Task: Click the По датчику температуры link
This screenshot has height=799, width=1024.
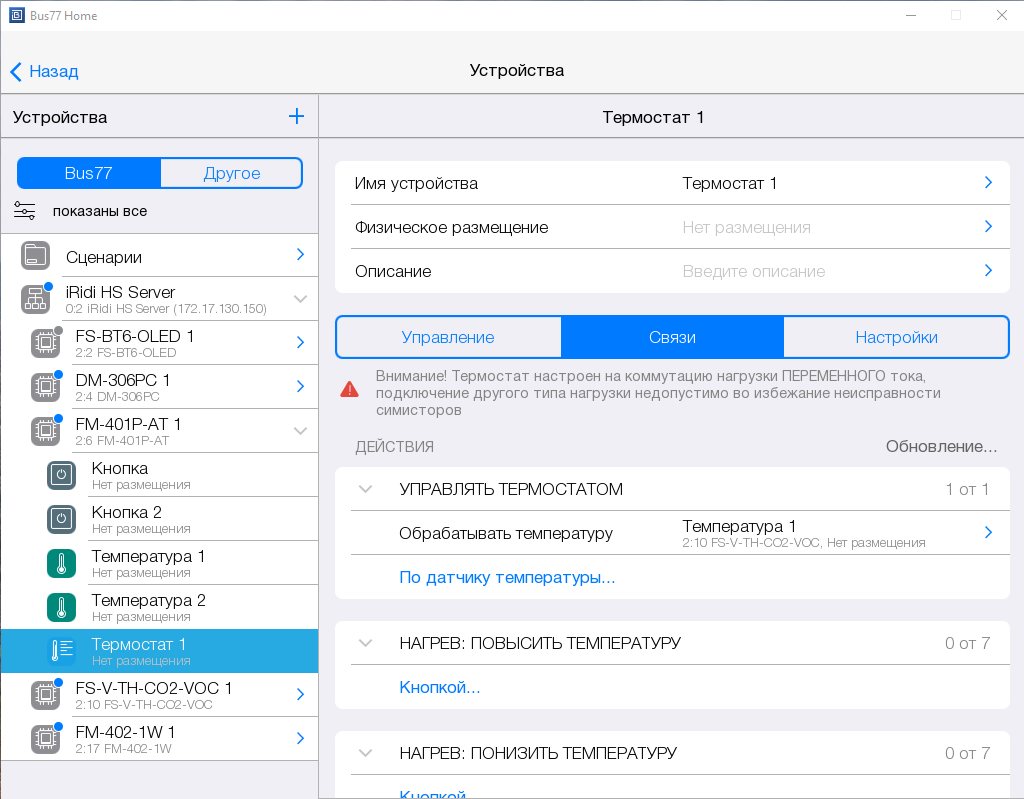Action: click(x=507, y=577)
